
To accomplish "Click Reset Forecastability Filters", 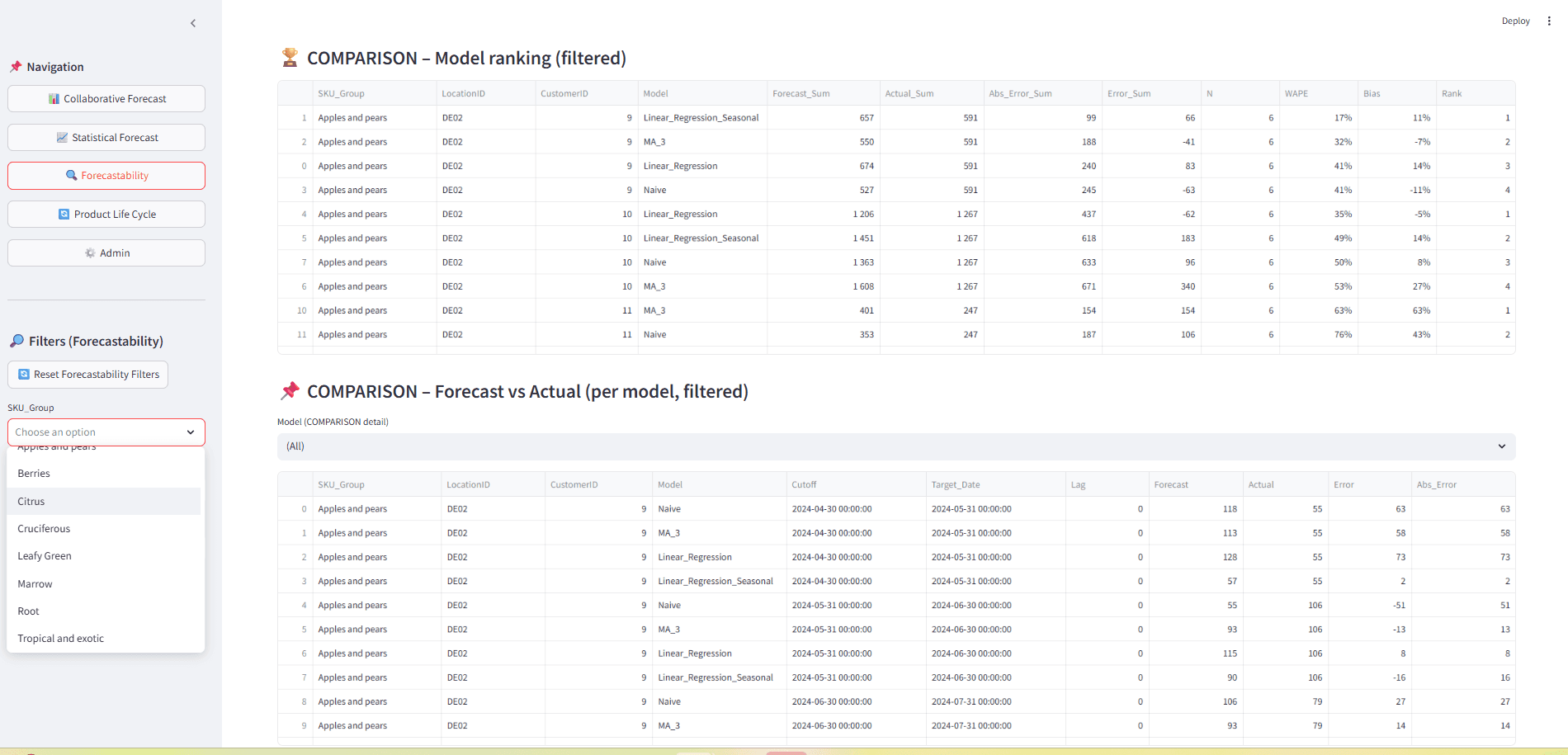I will [x=87, y=374].
